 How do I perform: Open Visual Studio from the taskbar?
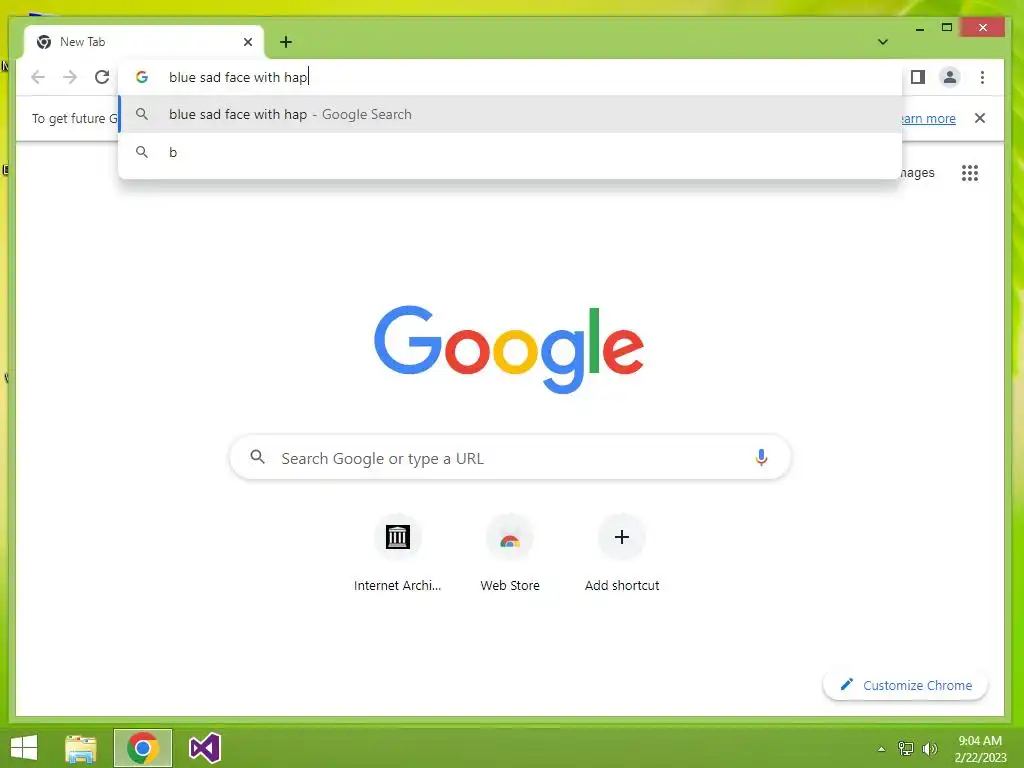[x=204, y=748]
